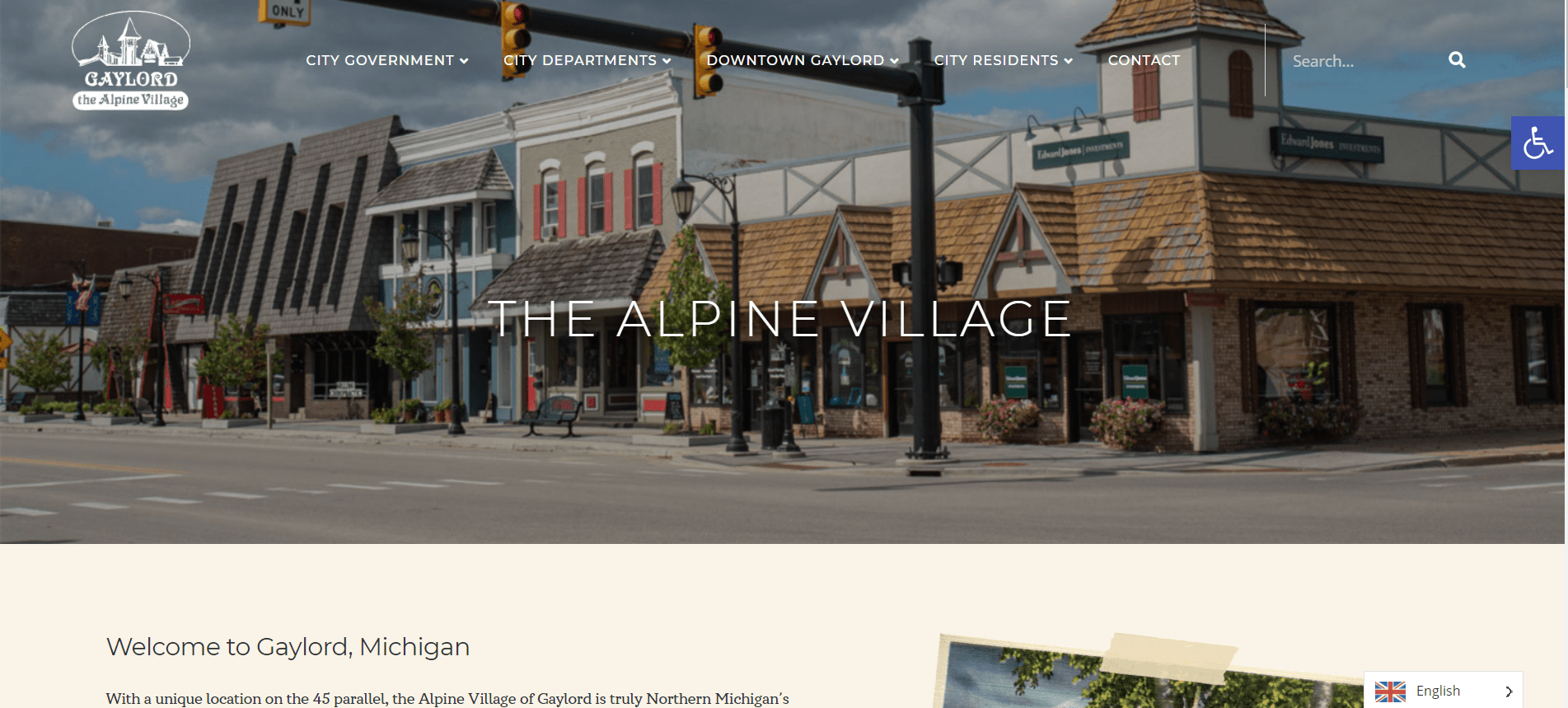Expand City Departments dropdown chevron
The image size is (1568, 708).
tap(667, 61)
